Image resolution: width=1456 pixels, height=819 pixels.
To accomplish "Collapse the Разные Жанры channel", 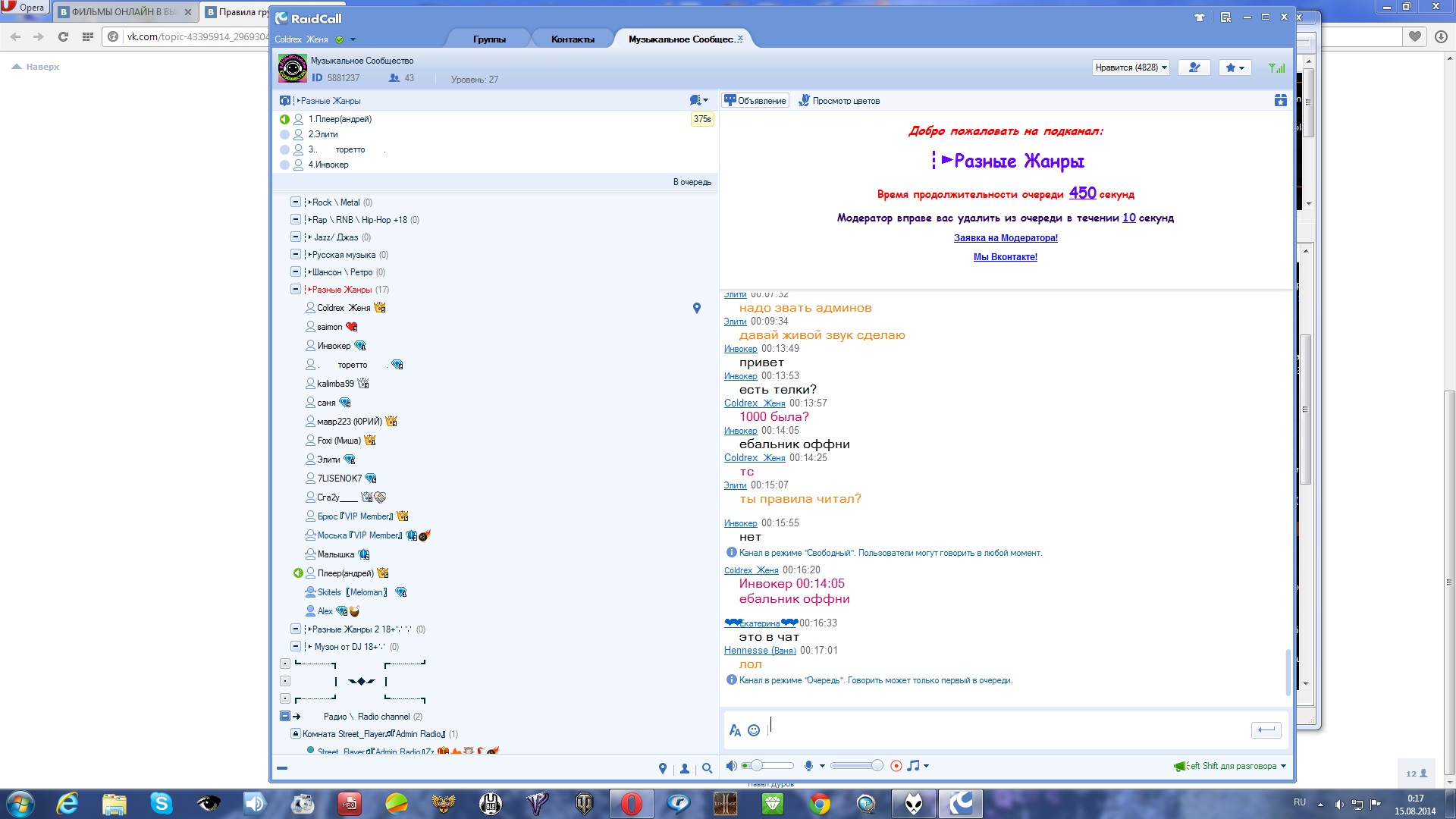I will pos(296,289).
